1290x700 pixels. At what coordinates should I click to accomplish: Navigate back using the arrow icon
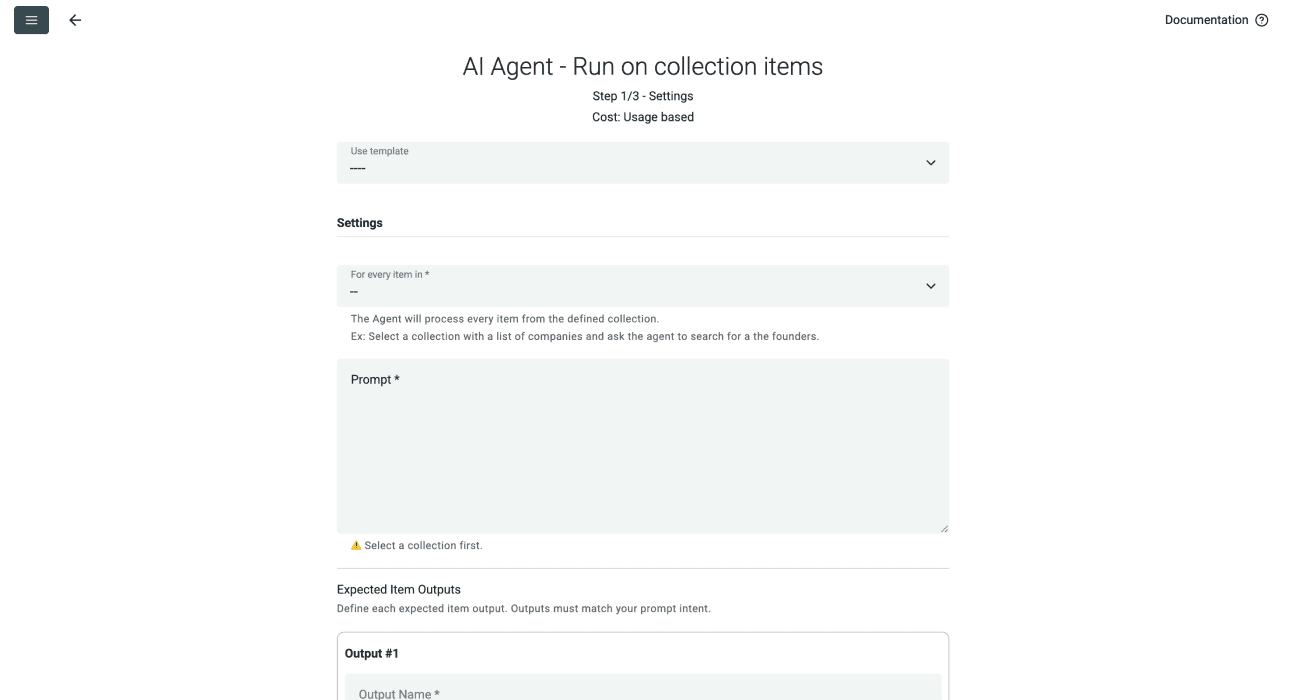coord(75,19)
